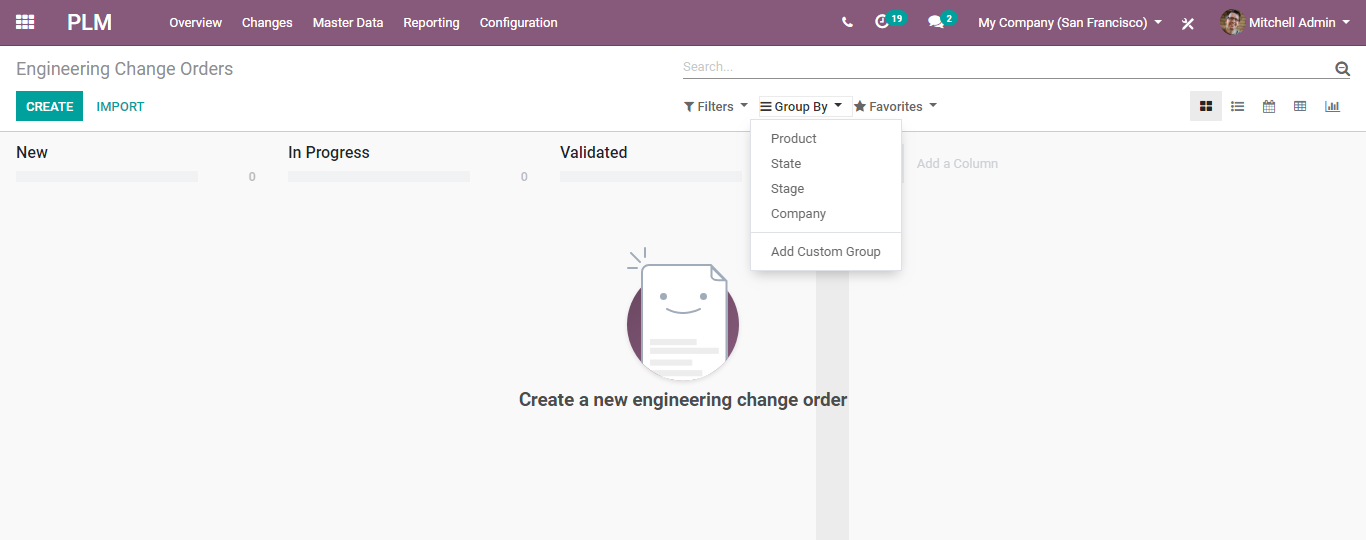Click the PLM app title
This screenshot has width=1366, height=540.
click(x=89, y=22)
